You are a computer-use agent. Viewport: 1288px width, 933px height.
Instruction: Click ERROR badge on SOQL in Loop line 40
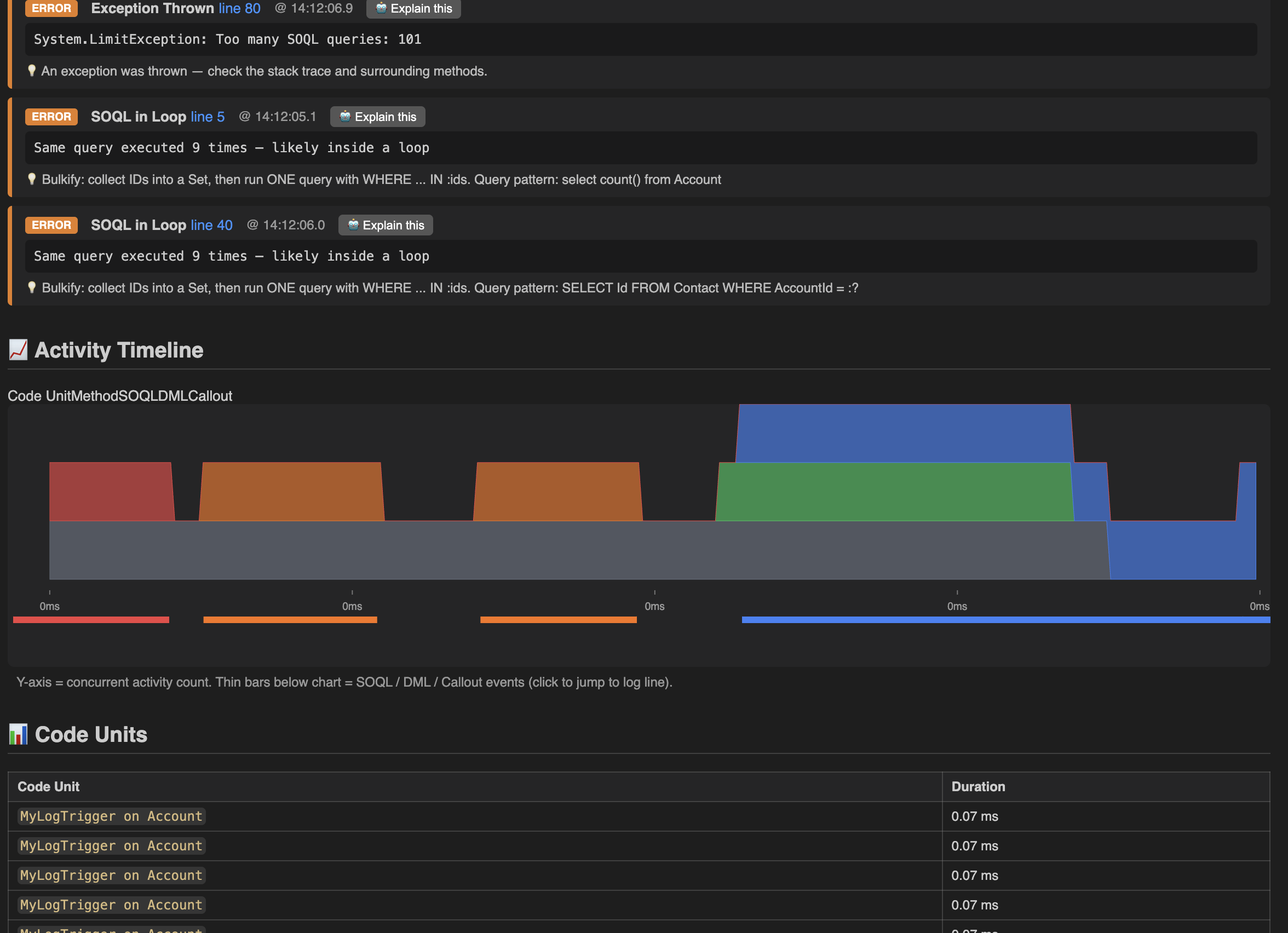tap(51, 225)
